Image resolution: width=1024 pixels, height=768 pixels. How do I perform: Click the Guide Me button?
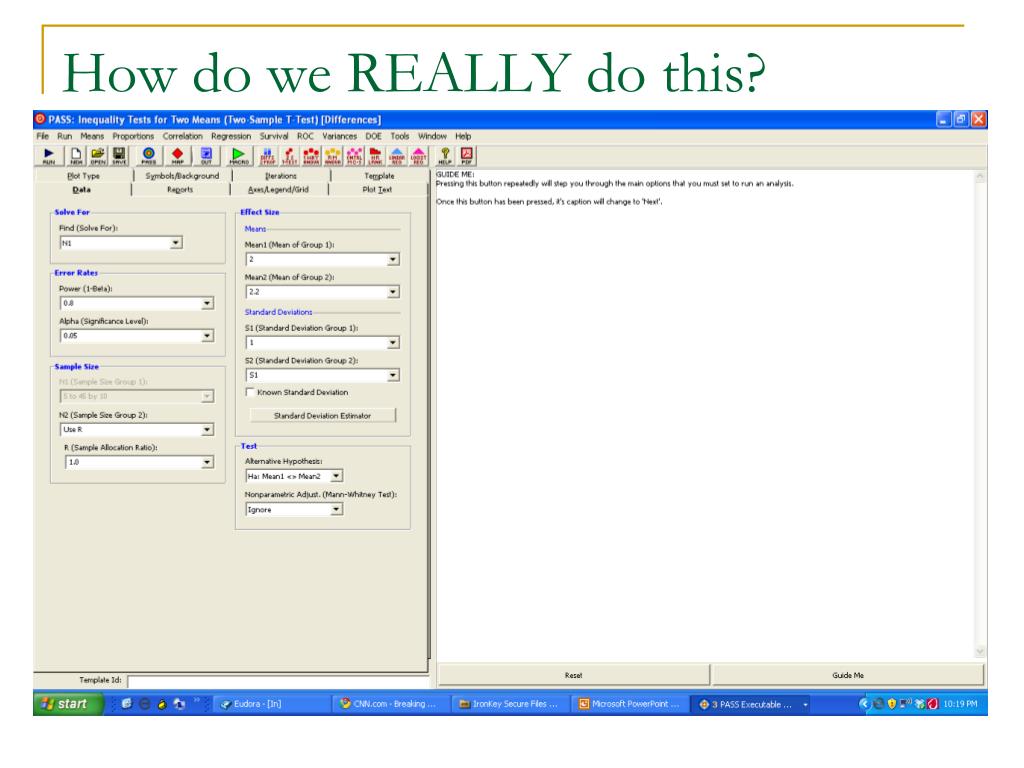[x=848, y=675]
